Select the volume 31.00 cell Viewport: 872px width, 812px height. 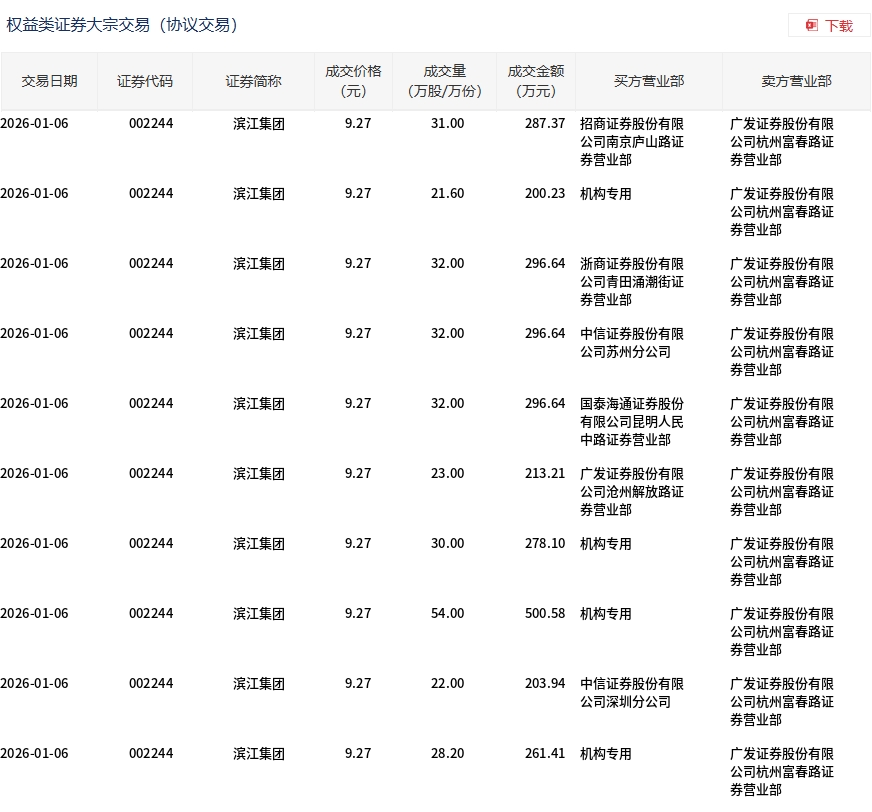447,123
